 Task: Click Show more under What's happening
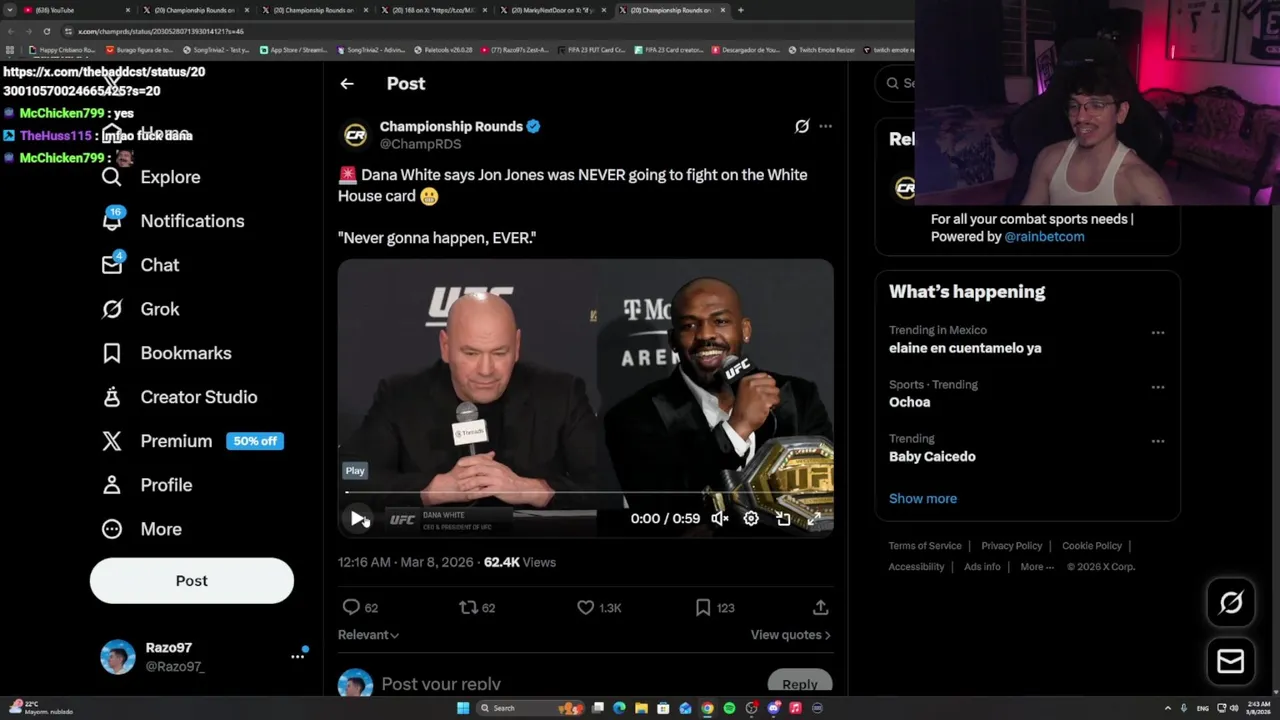(x=923, y=498)
